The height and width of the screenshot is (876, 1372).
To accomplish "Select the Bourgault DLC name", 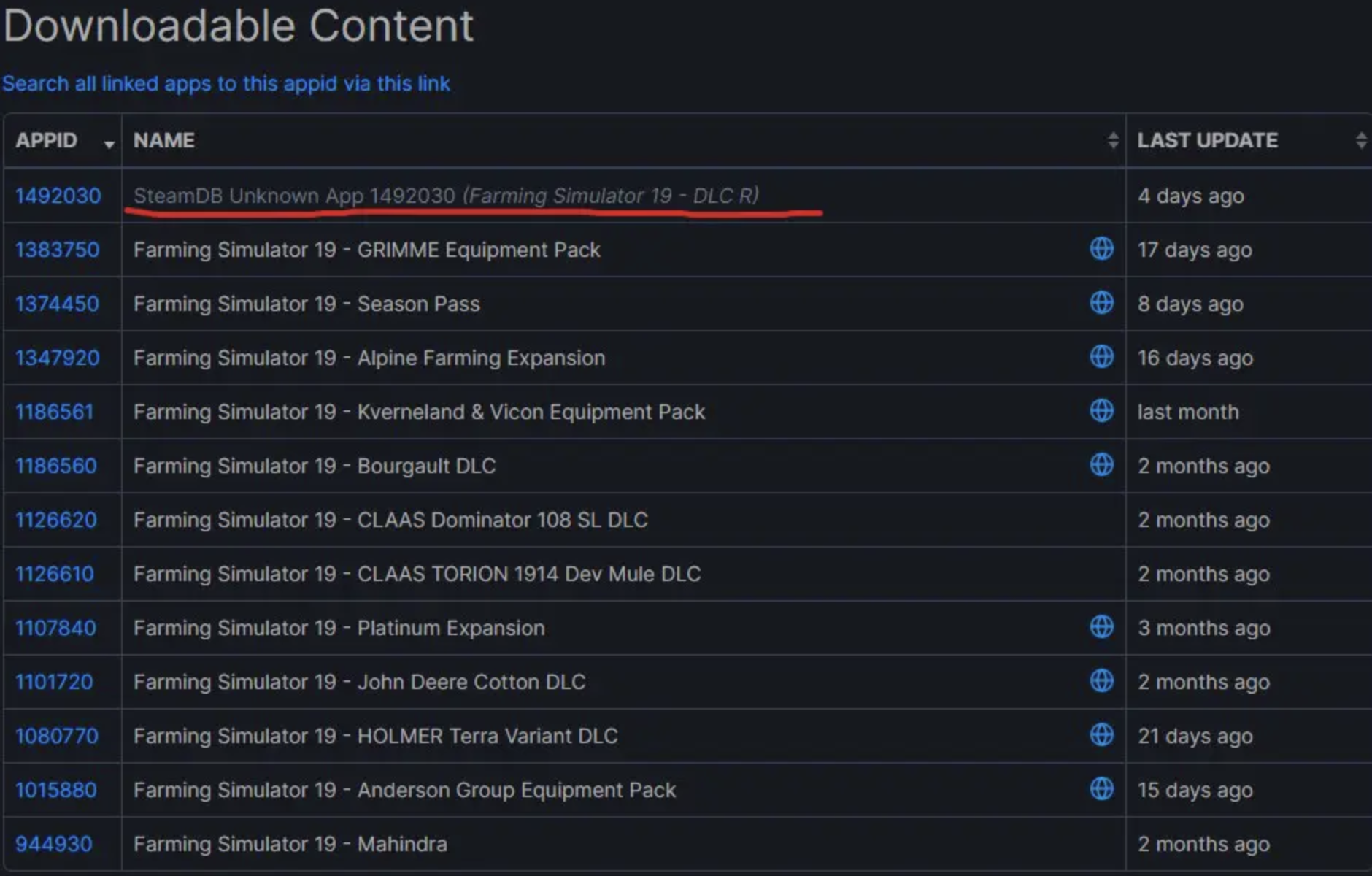I will click(315, 466).
